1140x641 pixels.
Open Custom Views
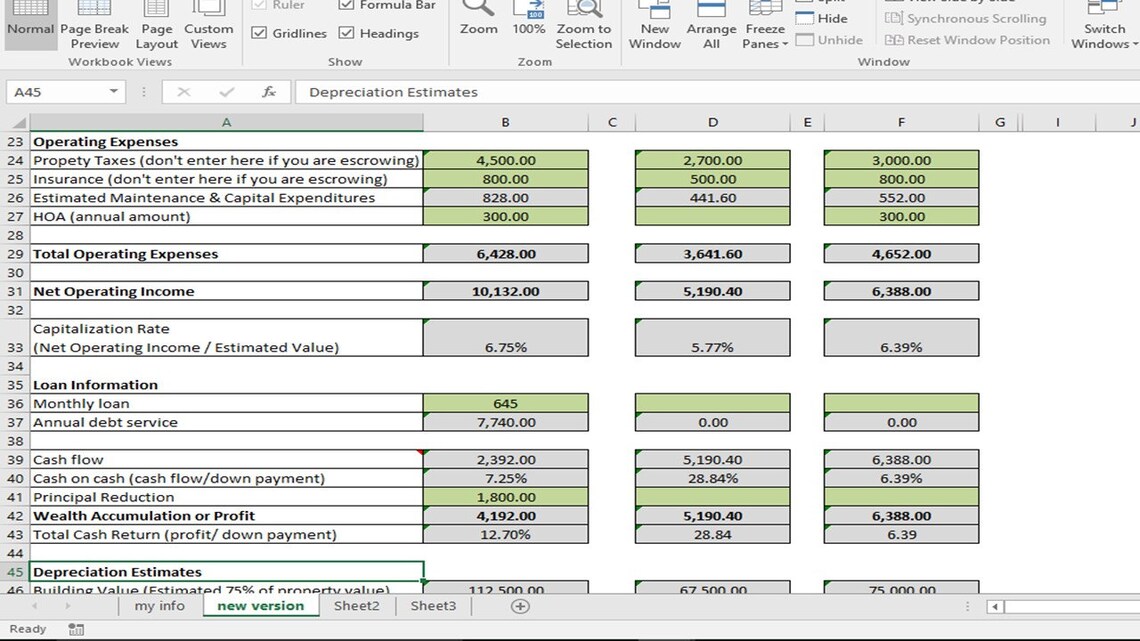pos(208,28)
